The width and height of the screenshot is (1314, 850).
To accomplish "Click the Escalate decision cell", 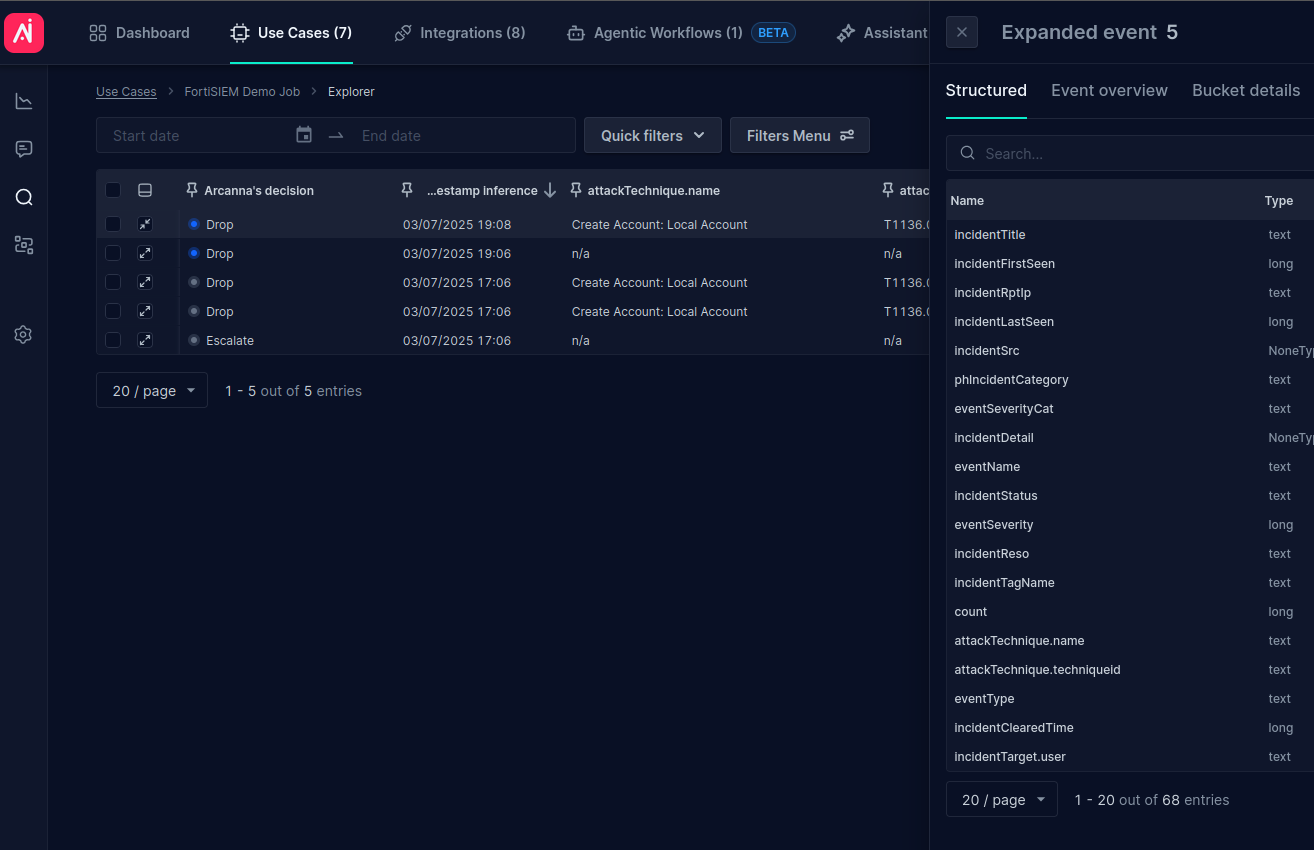I will coord(230,340).
